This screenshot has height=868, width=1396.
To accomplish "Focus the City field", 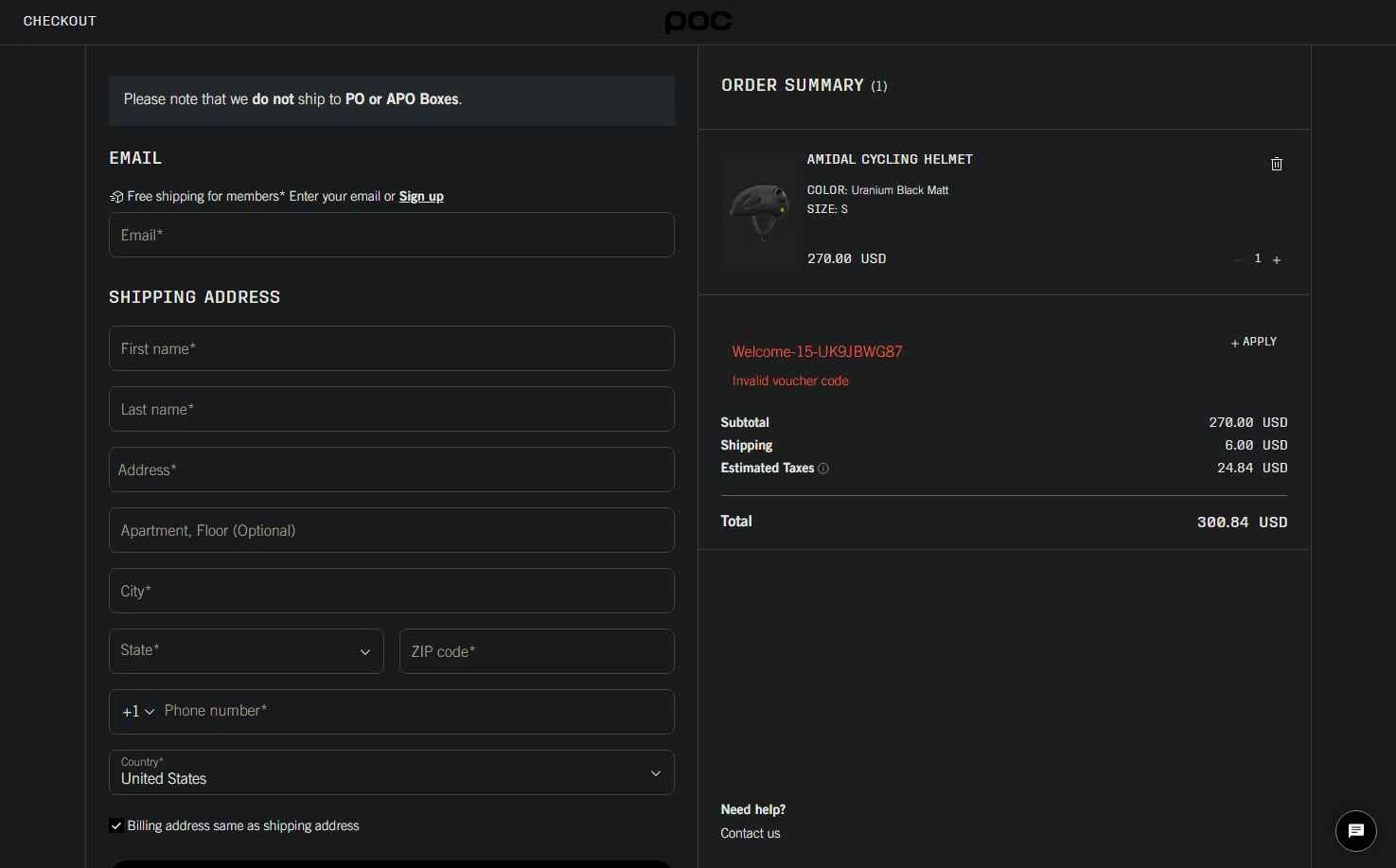I will pos(392,591).
